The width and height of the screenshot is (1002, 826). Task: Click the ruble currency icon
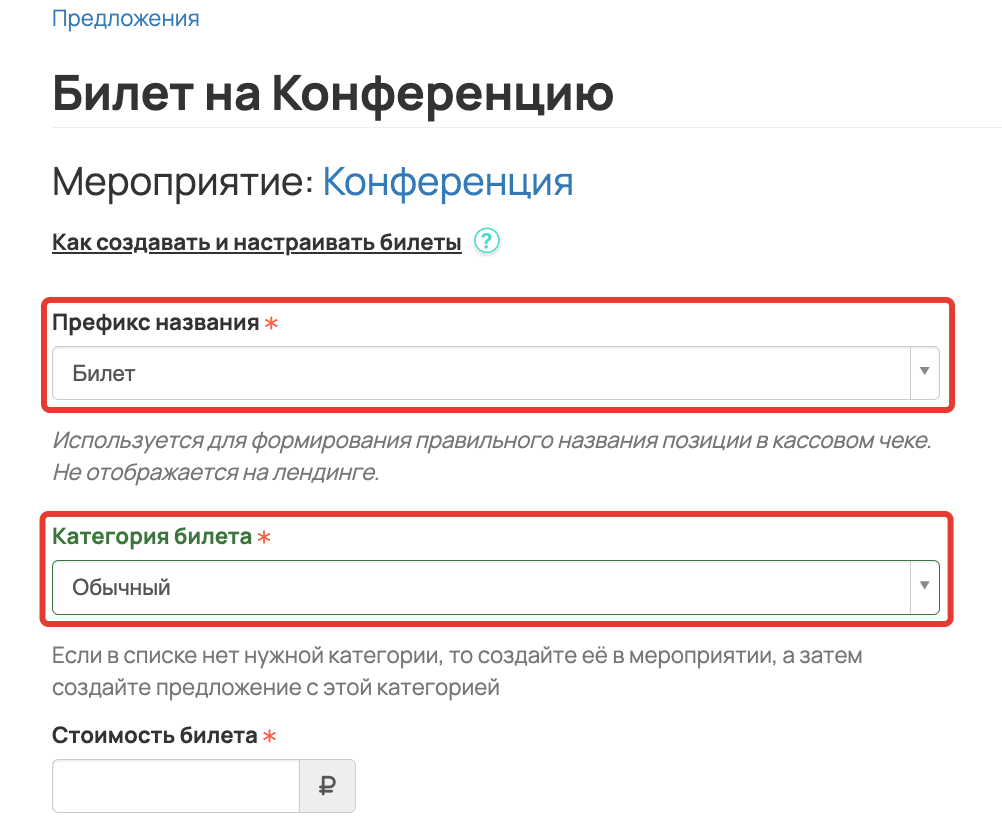[327, 786]
